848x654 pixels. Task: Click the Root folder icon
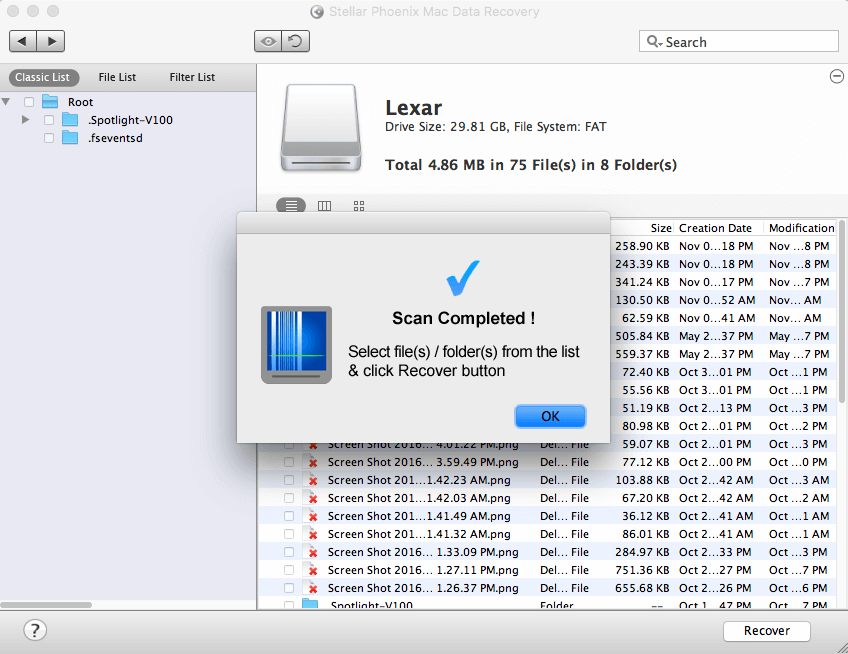(50, 102)
